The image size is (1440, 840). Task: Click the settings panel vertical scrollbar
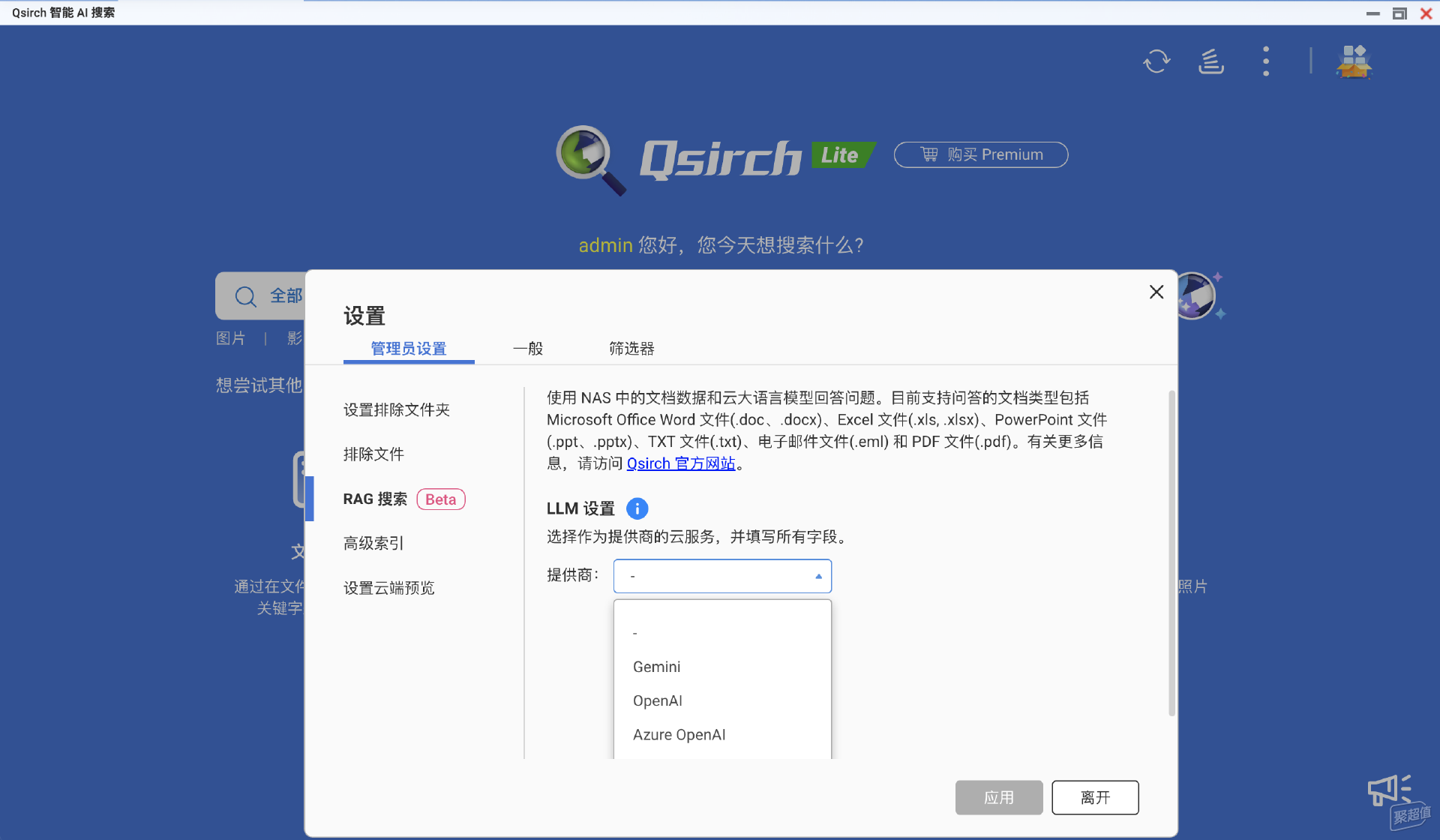[x=1171, y=553]
